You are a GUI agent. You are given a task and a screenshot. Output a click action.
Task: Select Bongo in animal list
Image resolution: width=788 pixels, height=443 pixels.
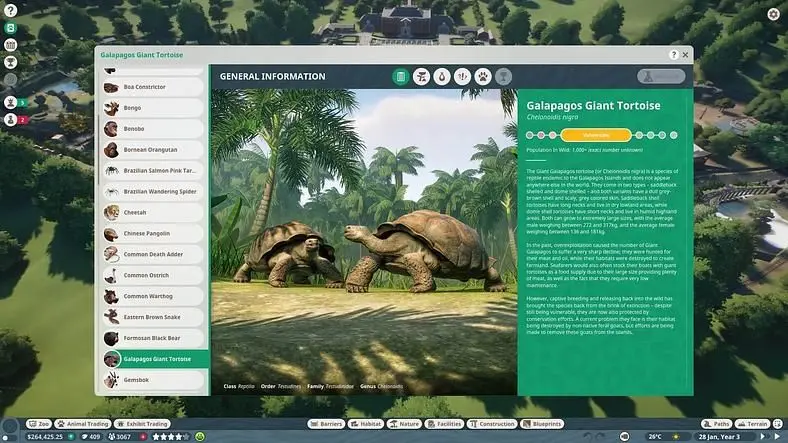pos(153,108)
